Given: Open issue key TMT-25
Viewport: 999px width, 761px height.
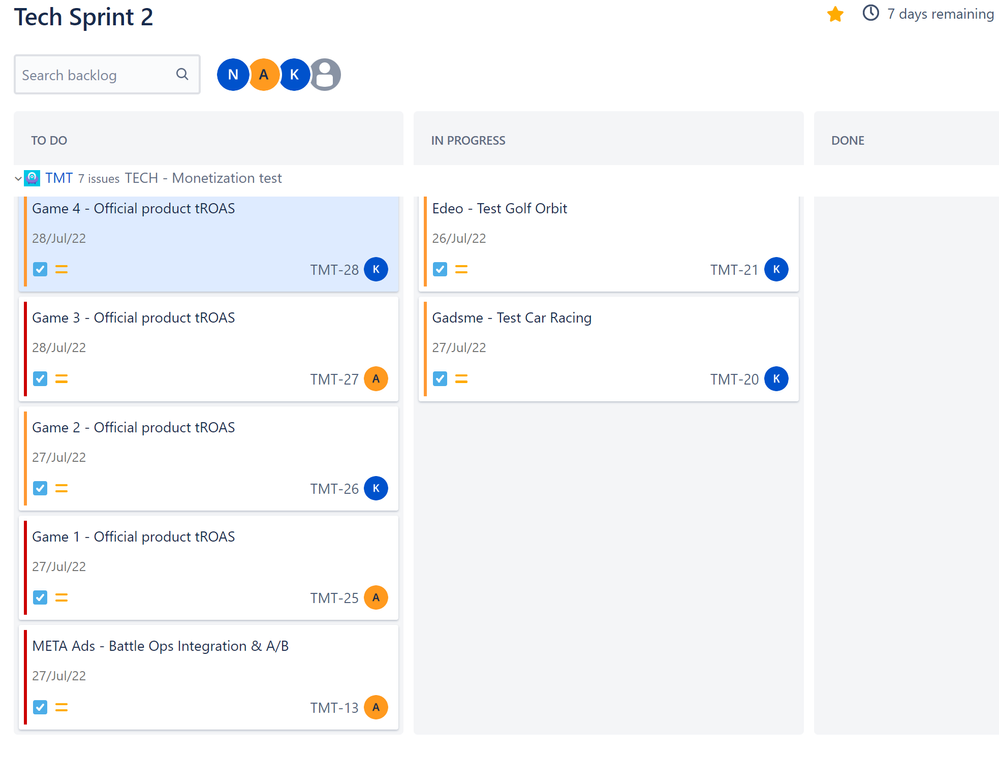Looking at the screenshot, I should coord(334,598).
